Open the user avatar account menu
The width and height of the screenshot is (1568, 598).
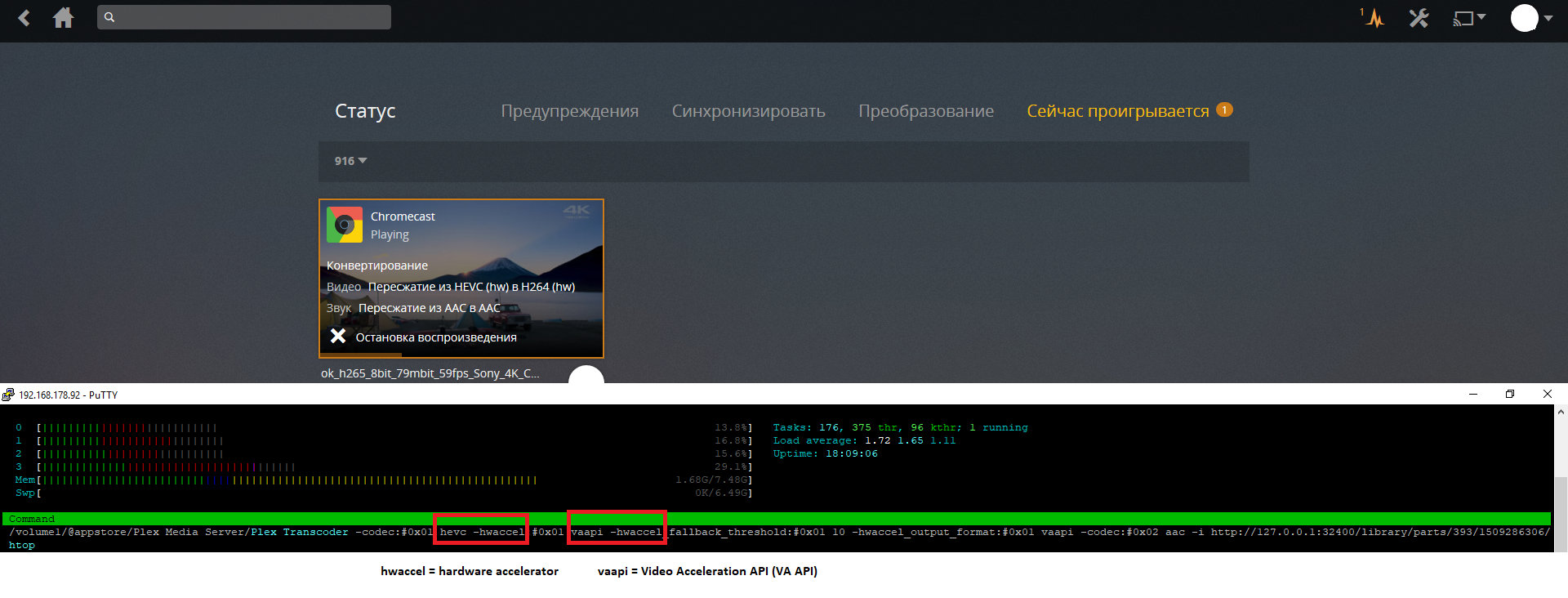tap(1524, 18)
